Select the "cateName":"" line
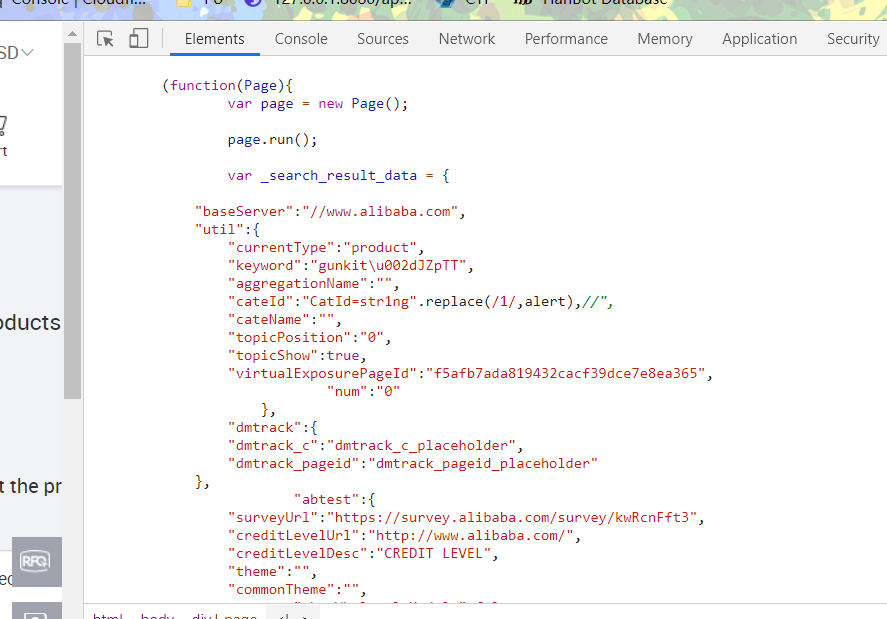 pos(285,320)
